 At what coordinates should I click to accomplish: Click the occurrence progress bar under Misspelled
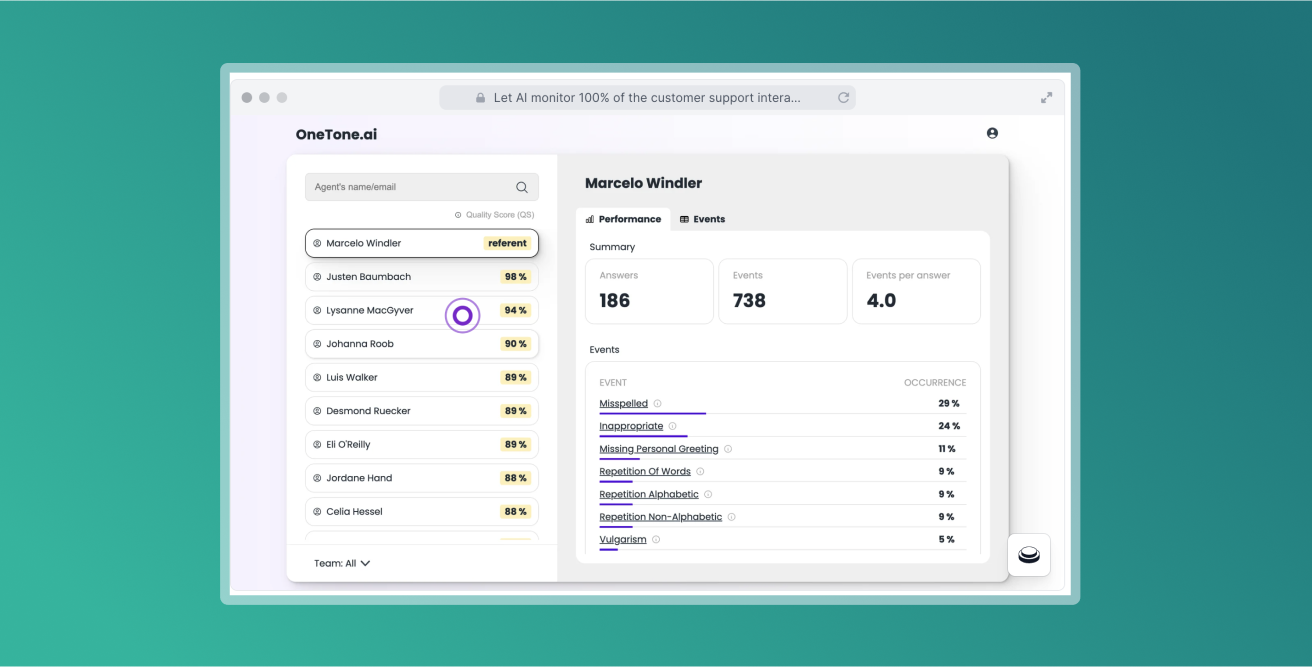652,412
